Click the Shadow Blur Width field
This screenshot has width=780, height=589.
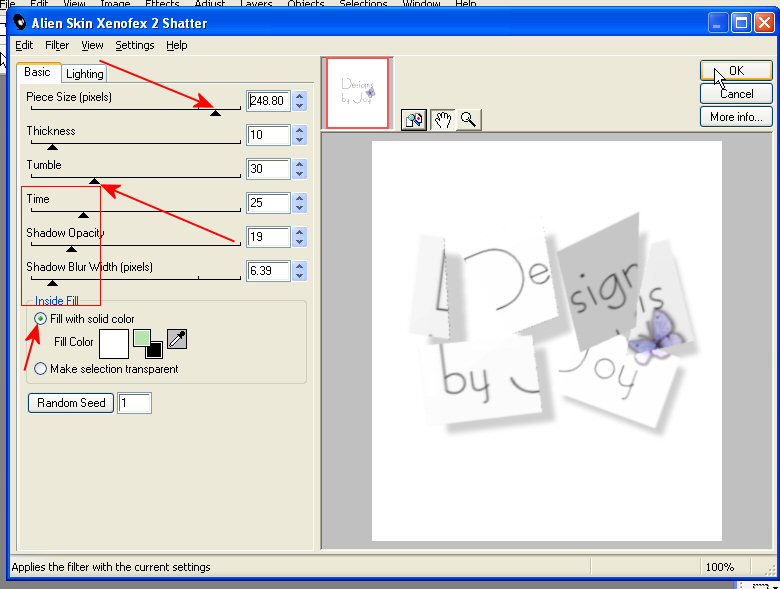pyautogui.click(x=269, y=271)
